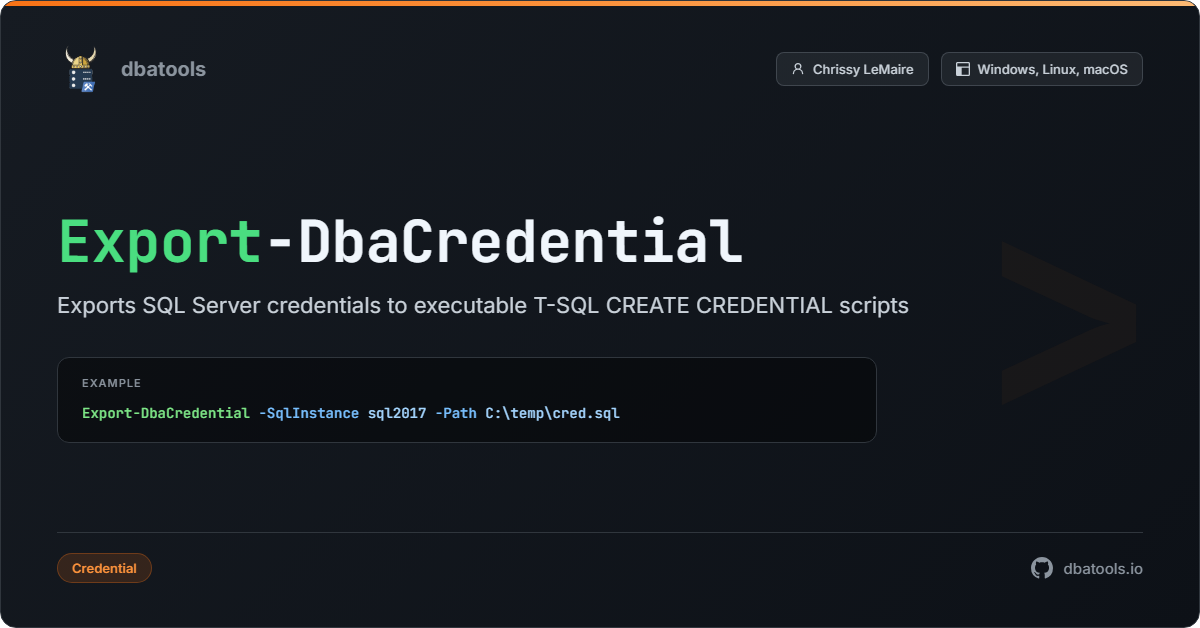Click the Export-DbaCredential command title
1200x628 pixels.
point(400,241)
